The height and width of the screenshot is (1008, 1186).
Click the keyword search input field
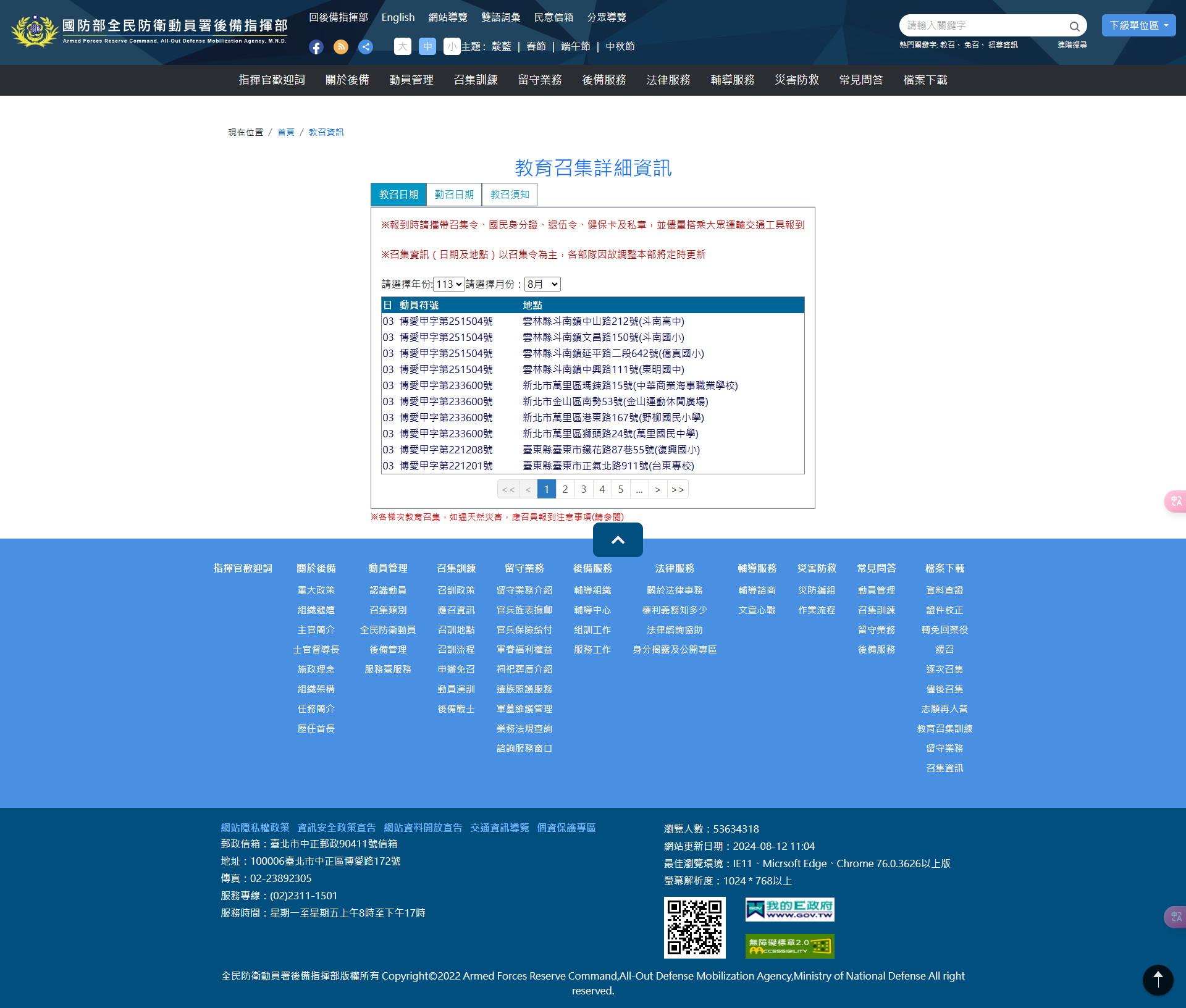(982, 25)
